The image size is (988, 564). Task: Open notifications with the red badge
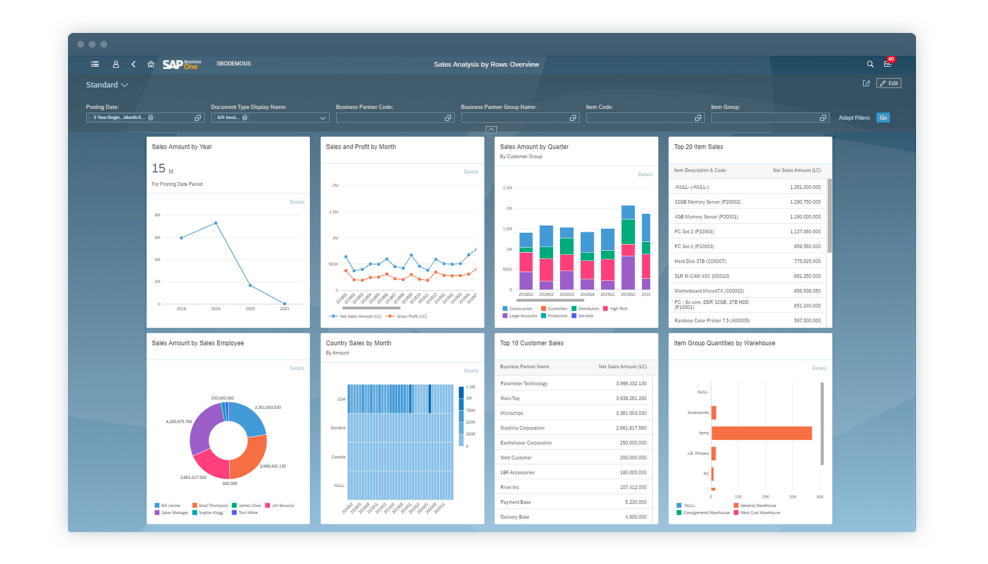pyautogui.click(x=887, y=63)
